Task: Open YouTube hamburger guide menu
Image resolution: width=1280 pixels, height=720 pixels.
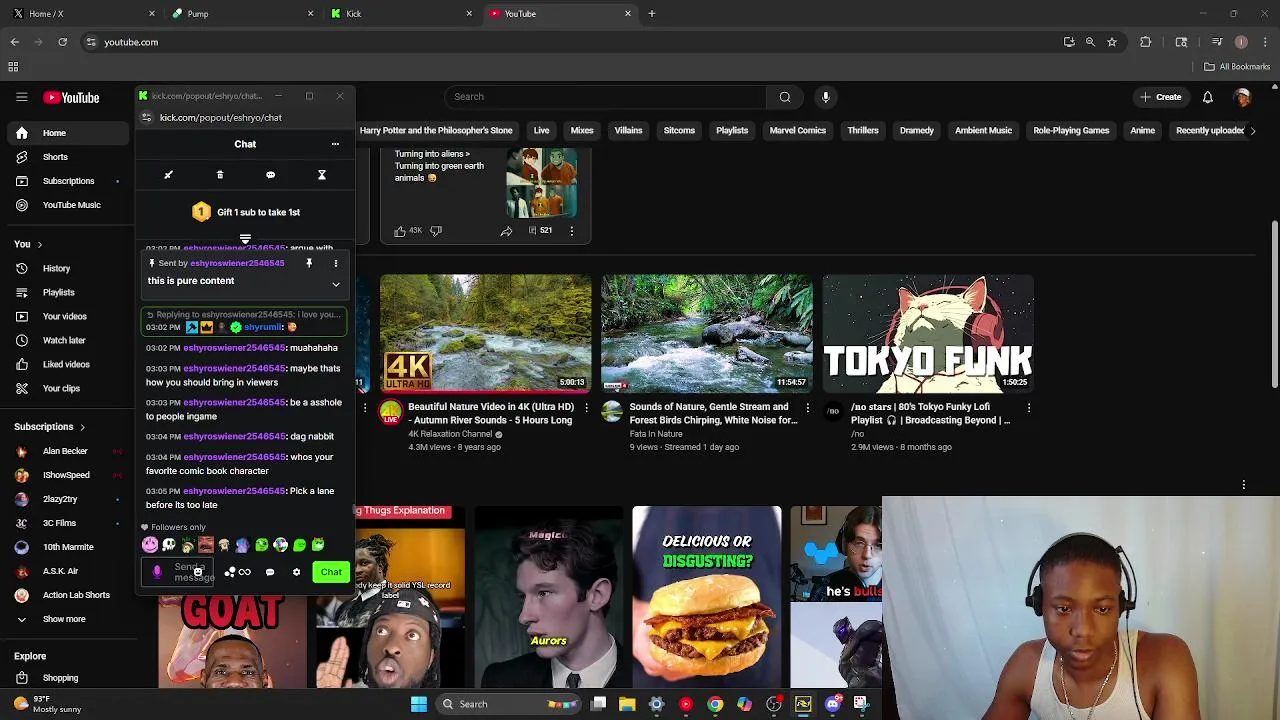Action: coord(21,97)
